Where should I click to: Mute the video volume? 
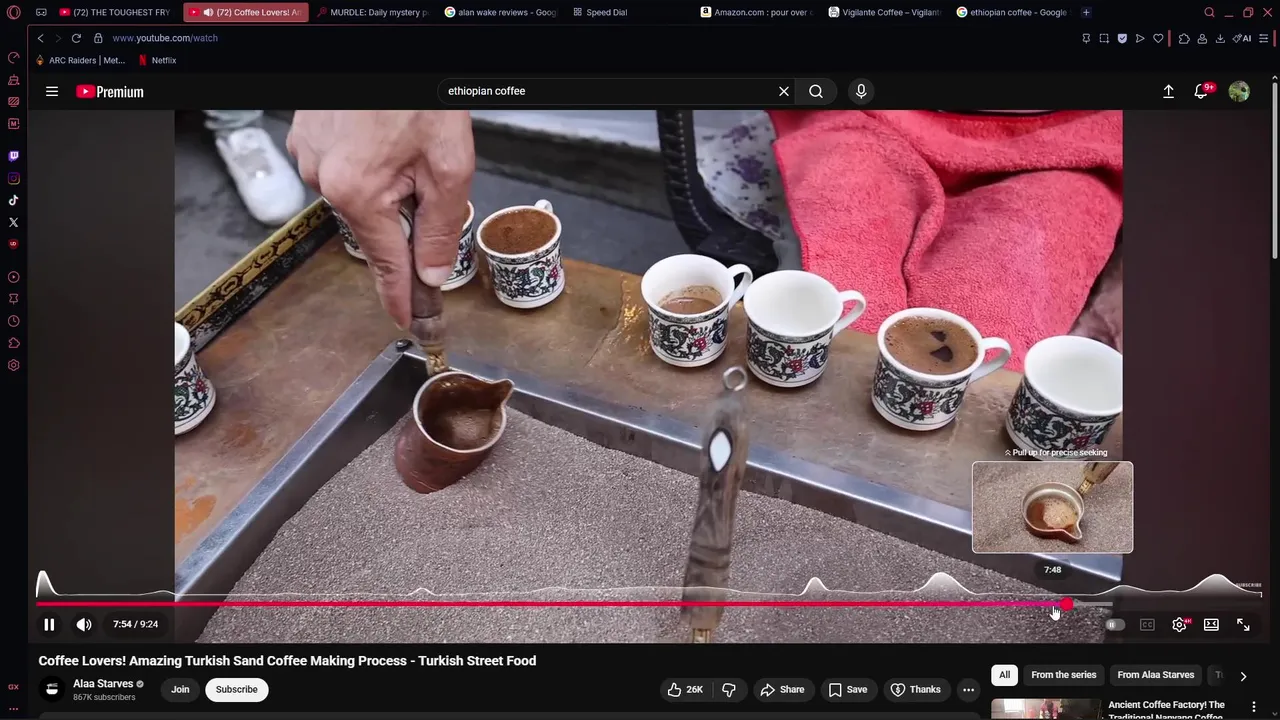84,624
